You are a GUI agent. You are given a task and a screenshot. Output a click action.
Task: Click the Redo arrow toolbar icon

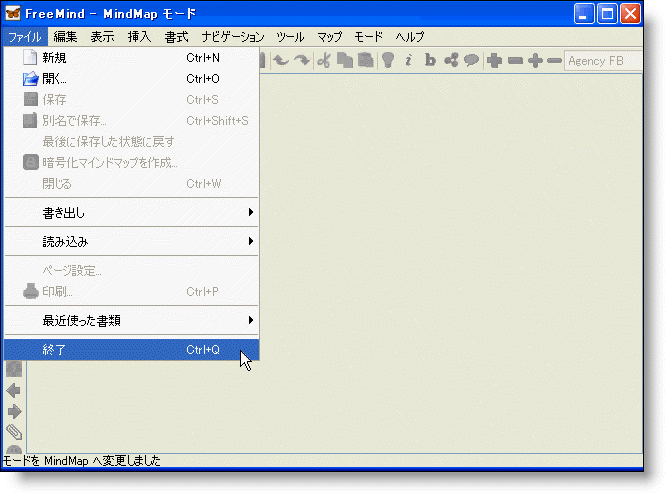tap(302, 61)
